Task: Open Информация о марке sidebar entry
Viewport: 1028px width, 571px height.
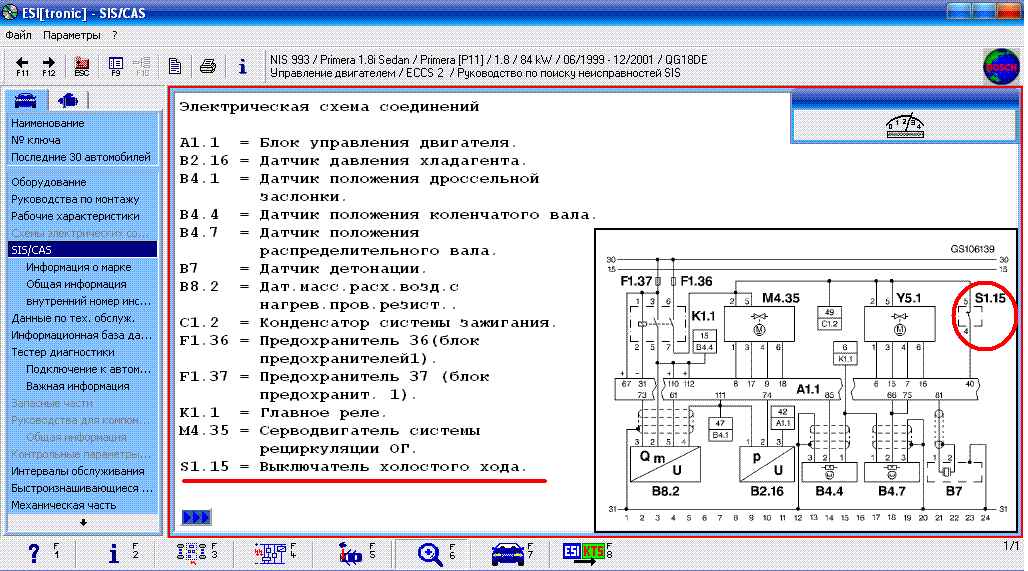Action: click(79, 267)
